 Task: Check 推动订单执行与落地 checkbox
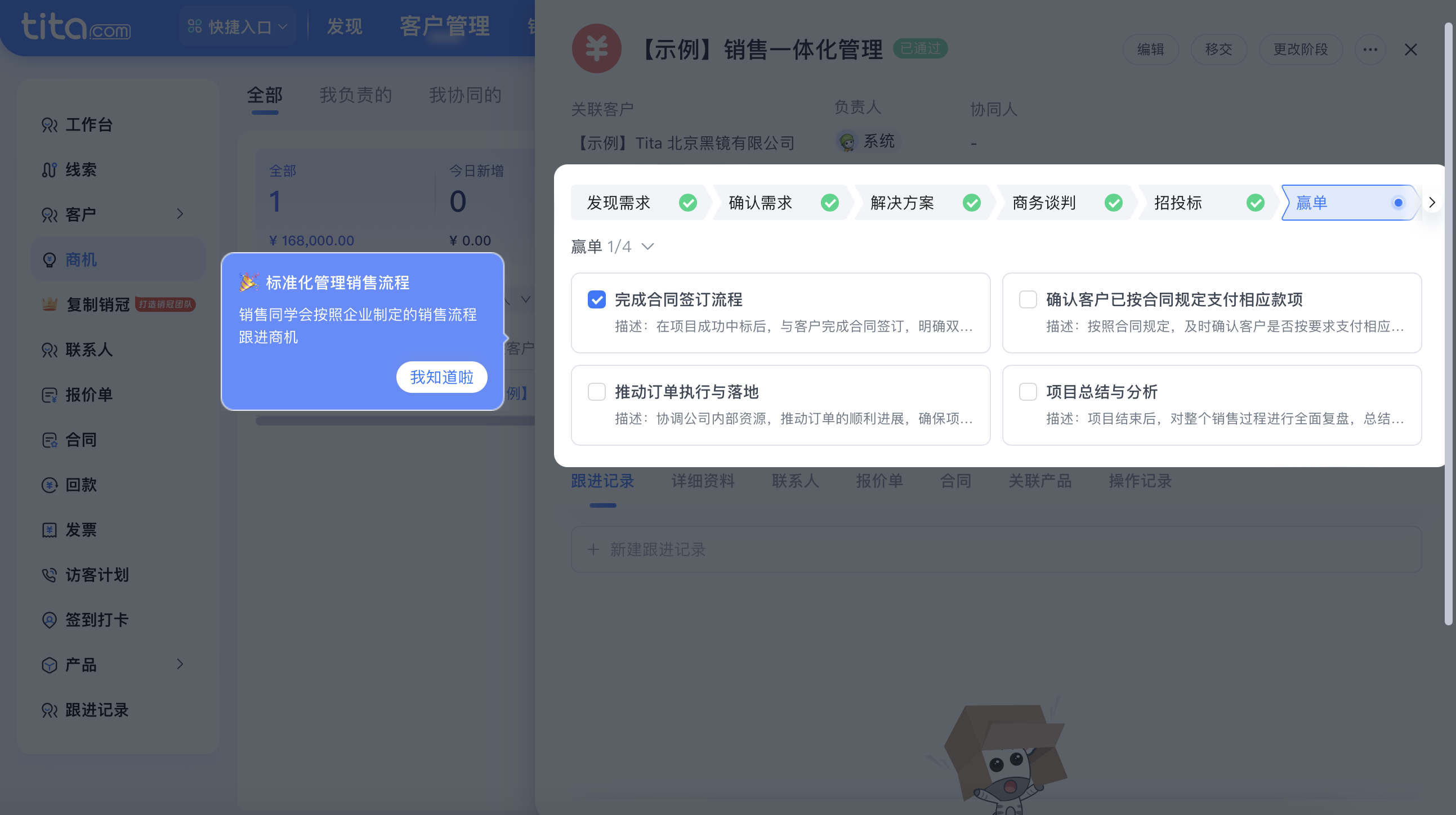click(597, 392)
